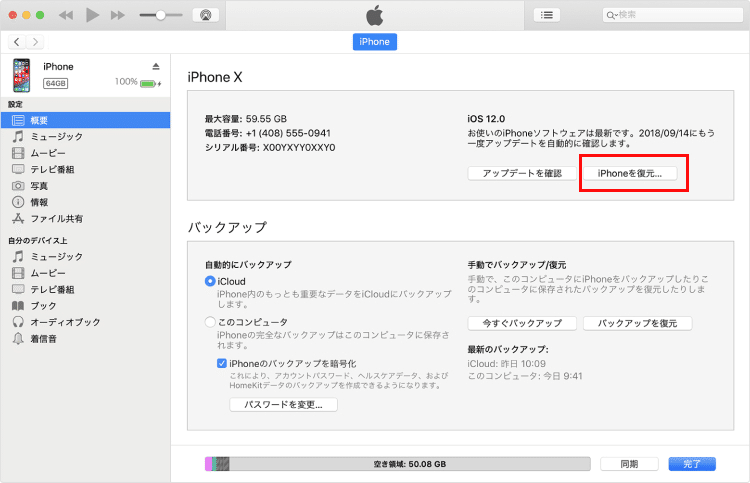Select the iPhone tab at top
Screen dimensions: 750x483
point(375,42)
